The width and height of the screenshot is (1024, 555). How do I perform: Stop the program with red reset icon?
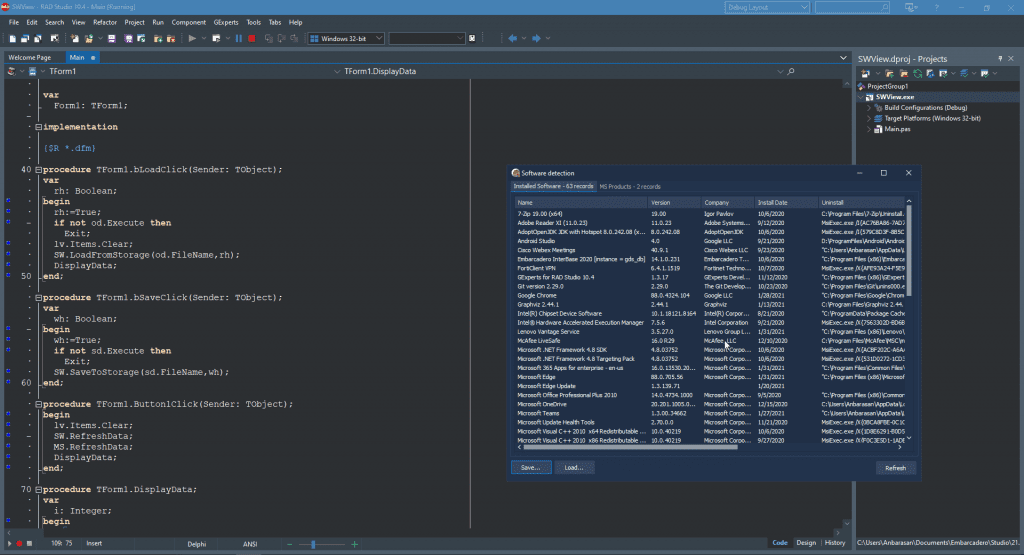click(x=251, y=39)
